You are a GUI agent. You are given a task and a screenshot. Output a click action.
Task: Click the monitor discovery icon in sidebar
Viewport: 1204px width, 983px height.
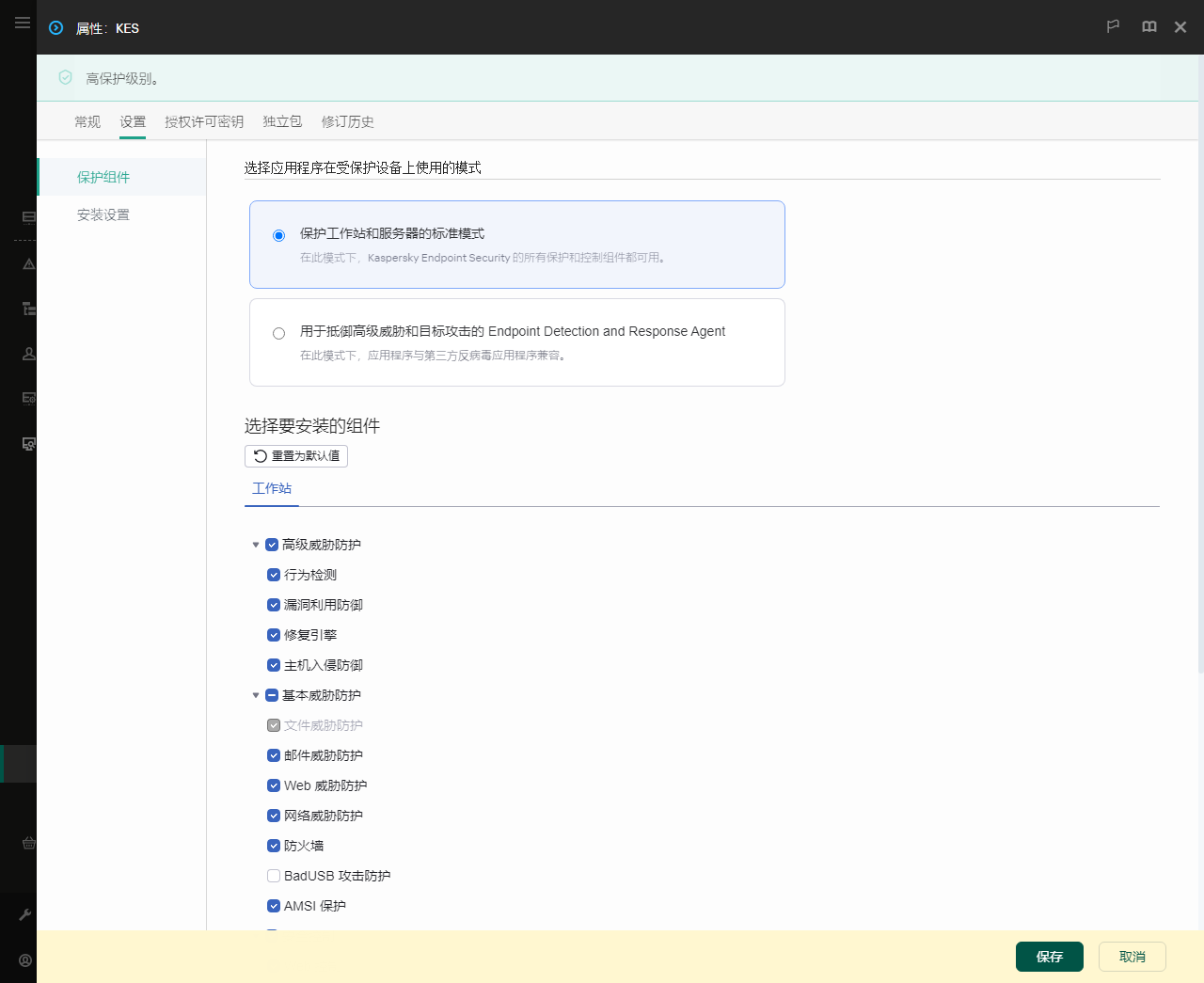[29, 443]
